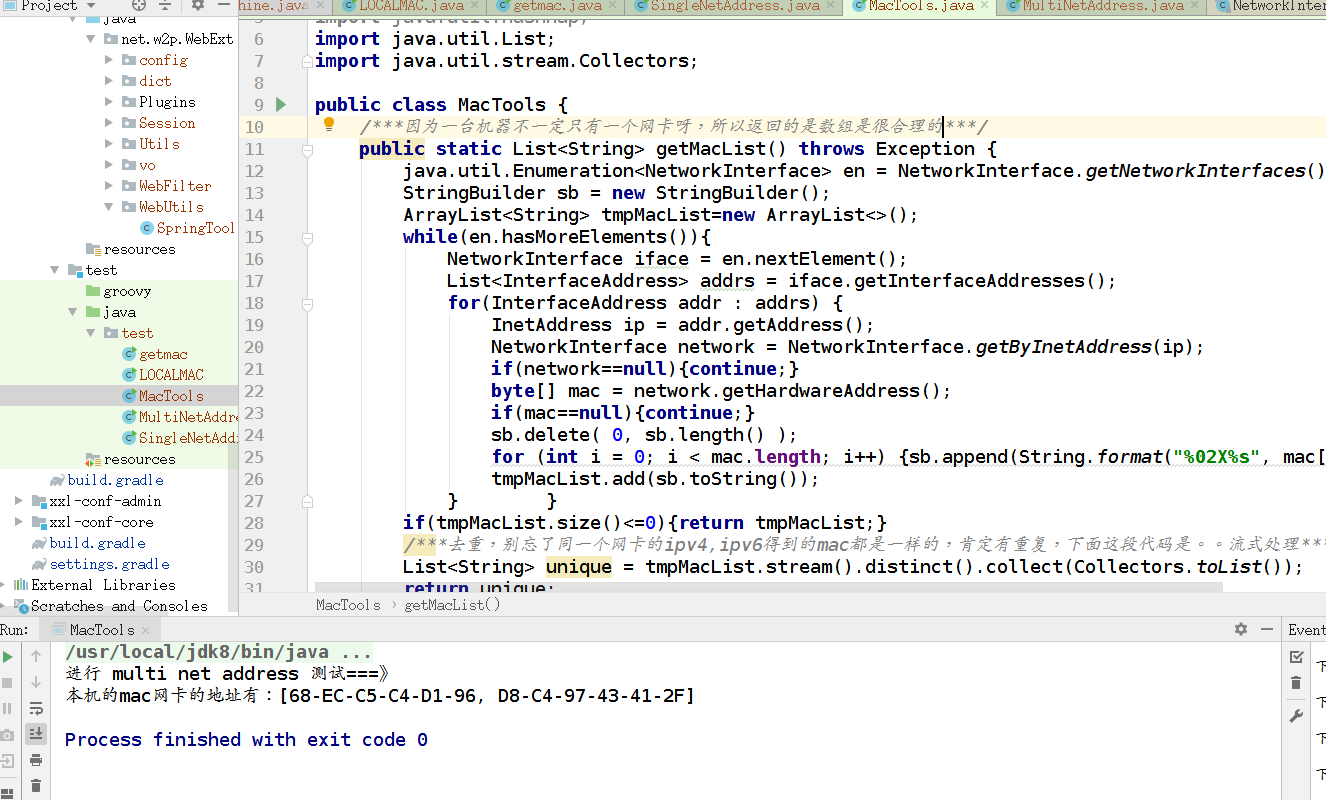Select the LOCALMAC class in project tree

[x=171, y=375]
